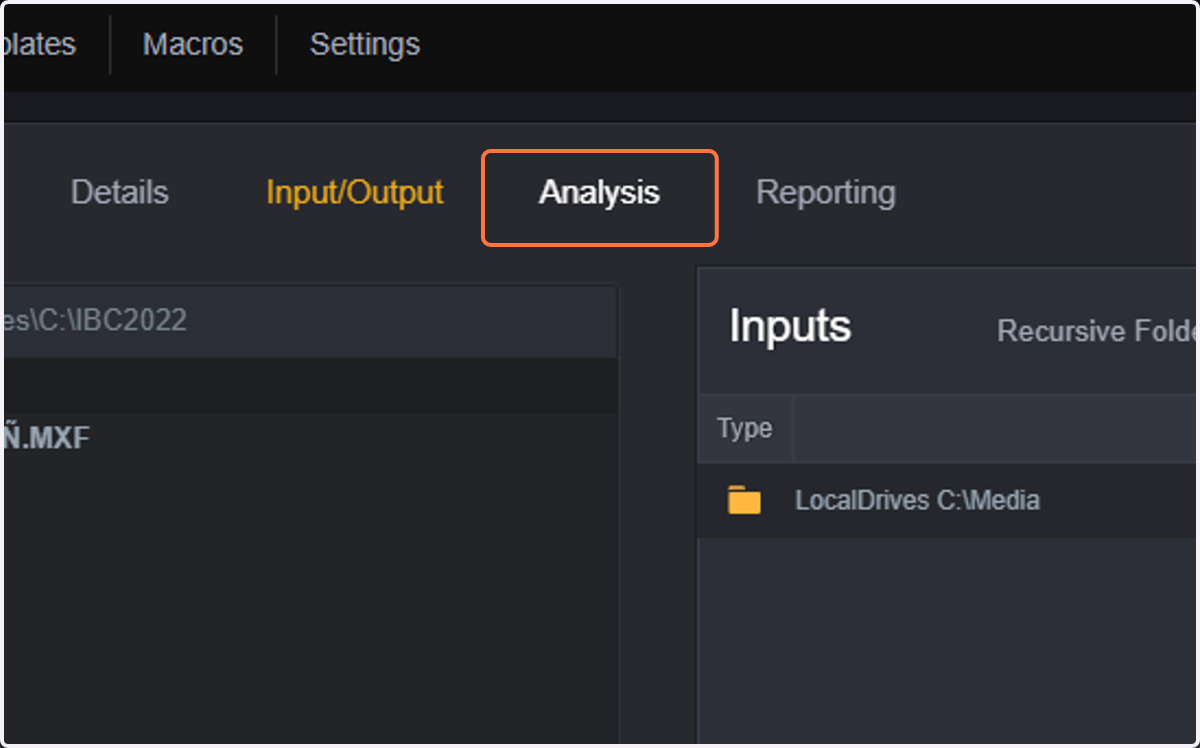
Task: Select the LocalDrives C:\Media input row
Action: (947, 500)
